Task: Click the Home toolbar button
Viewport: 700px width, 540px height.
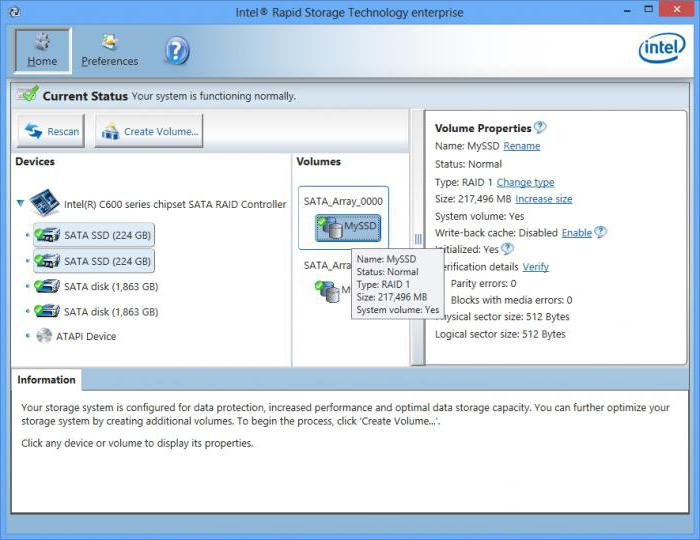Action: (x=42, y=50)
